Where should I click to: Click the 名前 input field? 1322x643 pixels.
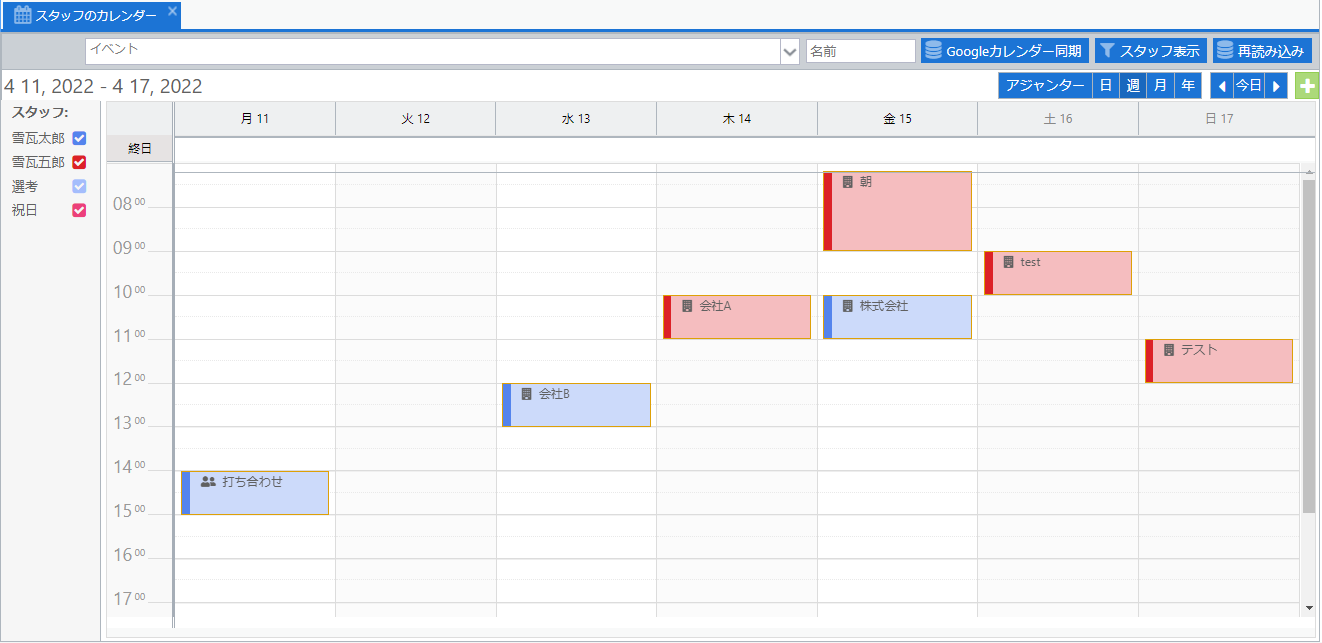pos(861,51)
